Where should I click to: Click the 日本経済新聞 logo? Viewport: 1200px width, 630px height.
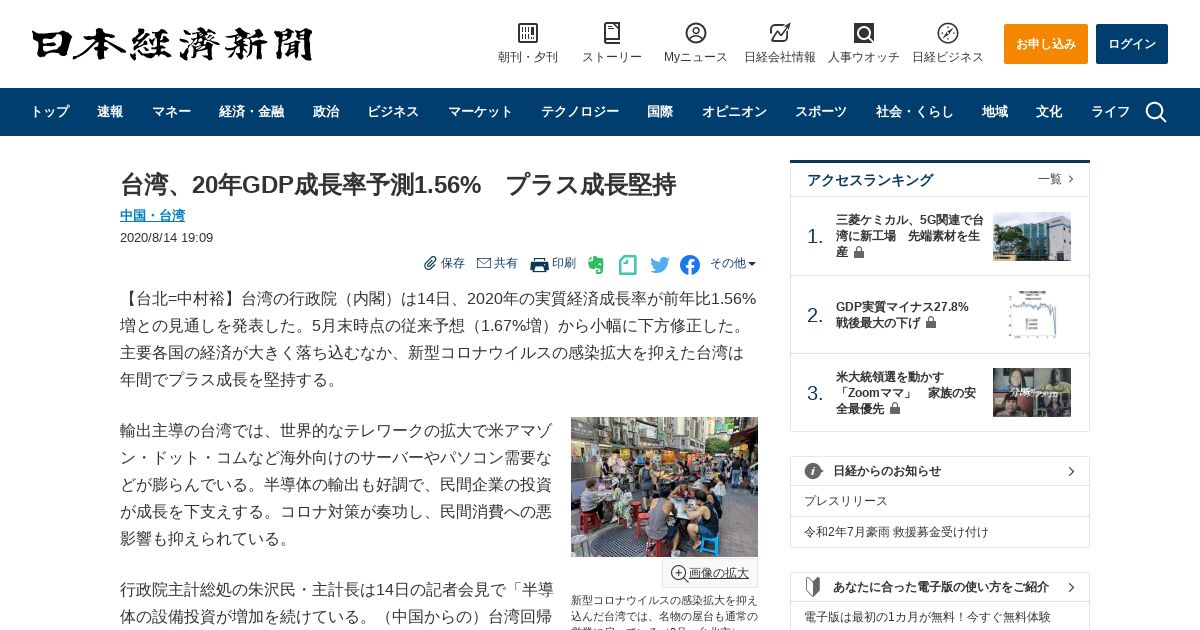point(172,44)
